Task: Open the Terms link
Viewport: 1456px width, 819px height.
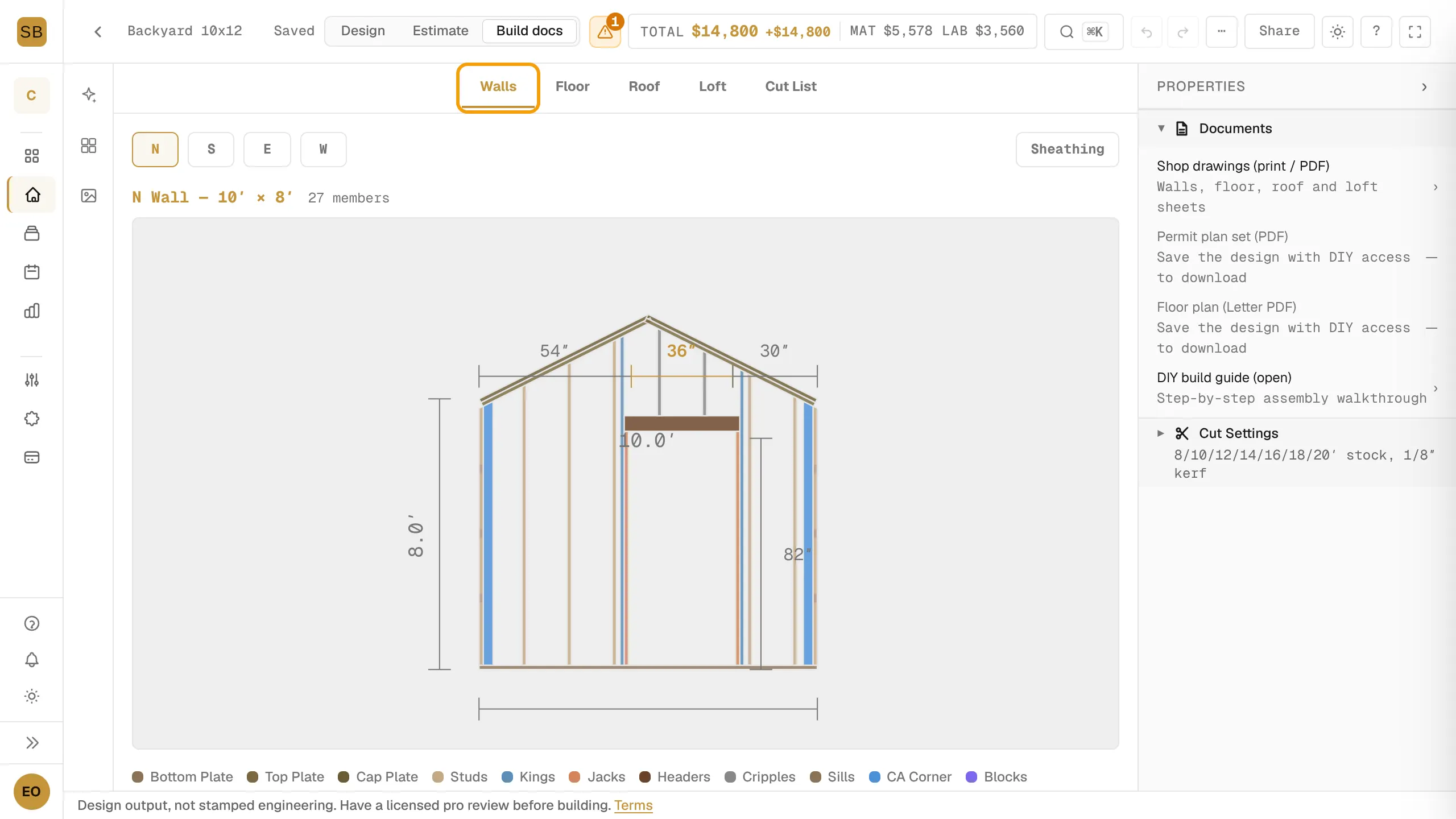Action: coord(633,805)
